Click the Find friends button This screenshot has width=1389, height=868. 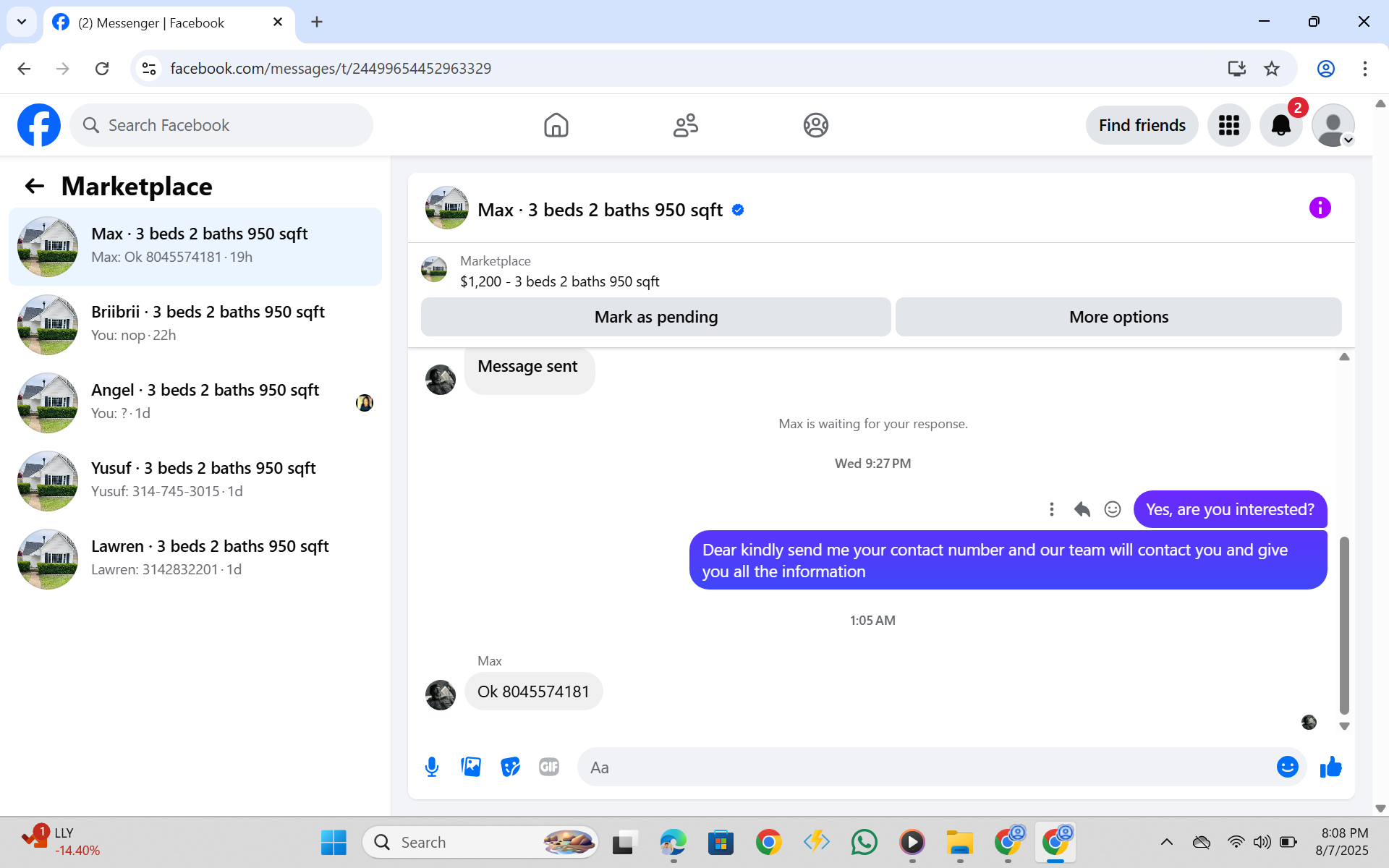[x=1142, y=125]
